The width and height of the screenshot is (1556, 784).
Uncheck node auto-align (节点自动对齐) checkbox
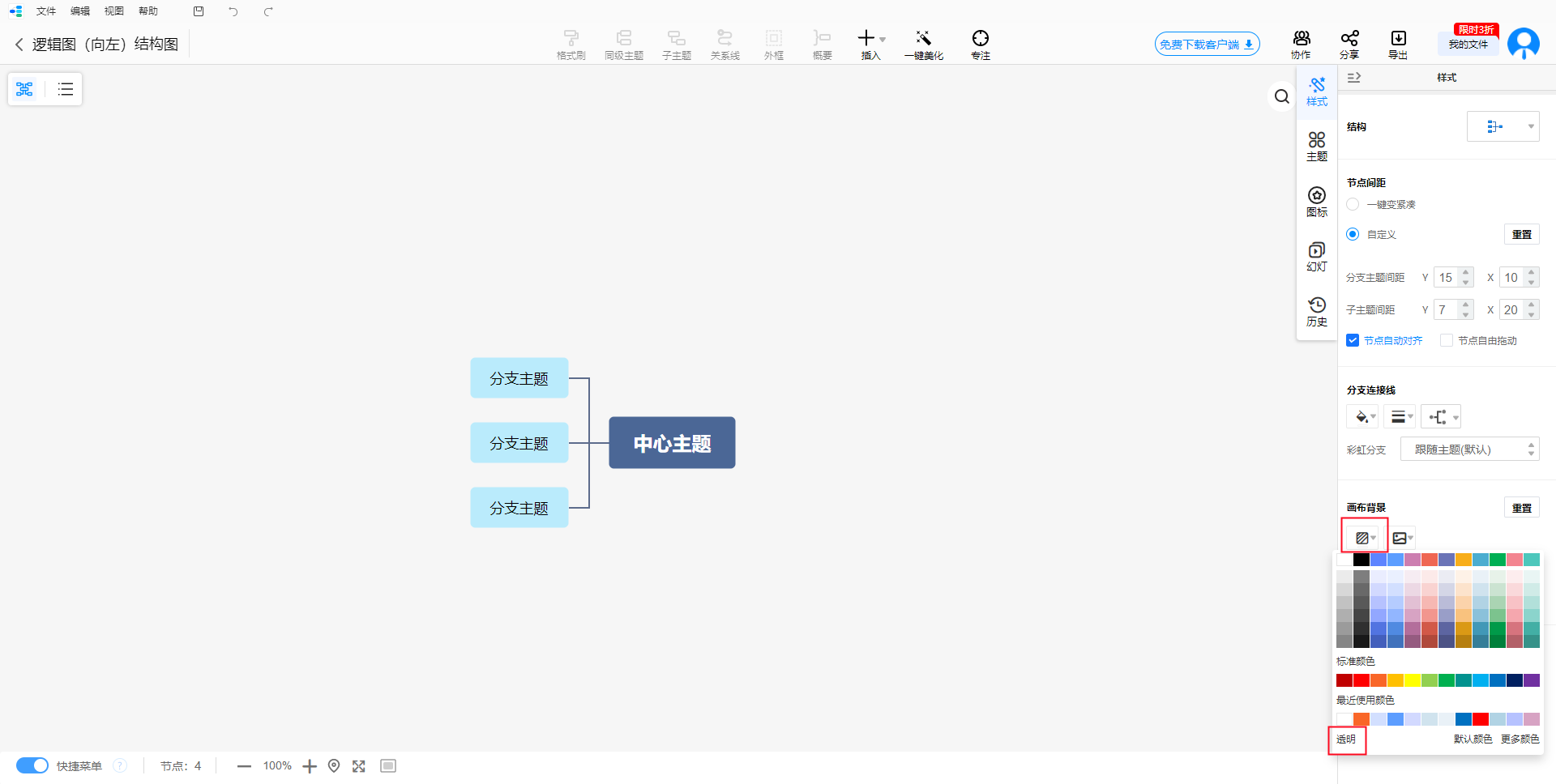[x=1353, y=340]
